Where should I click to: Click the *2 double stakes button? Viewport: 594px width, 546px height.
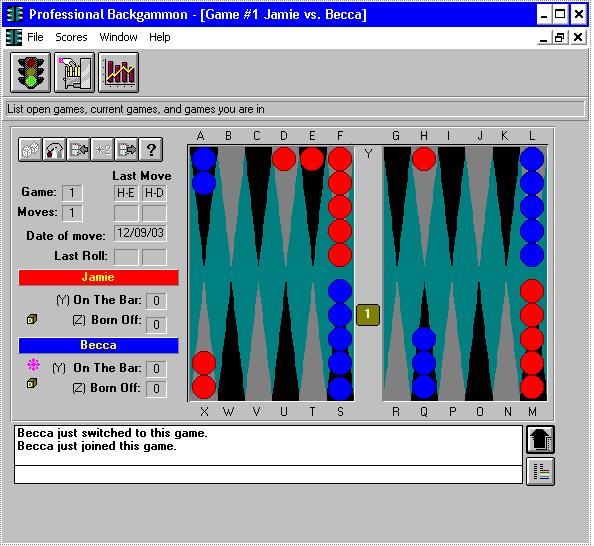point(103,150)
